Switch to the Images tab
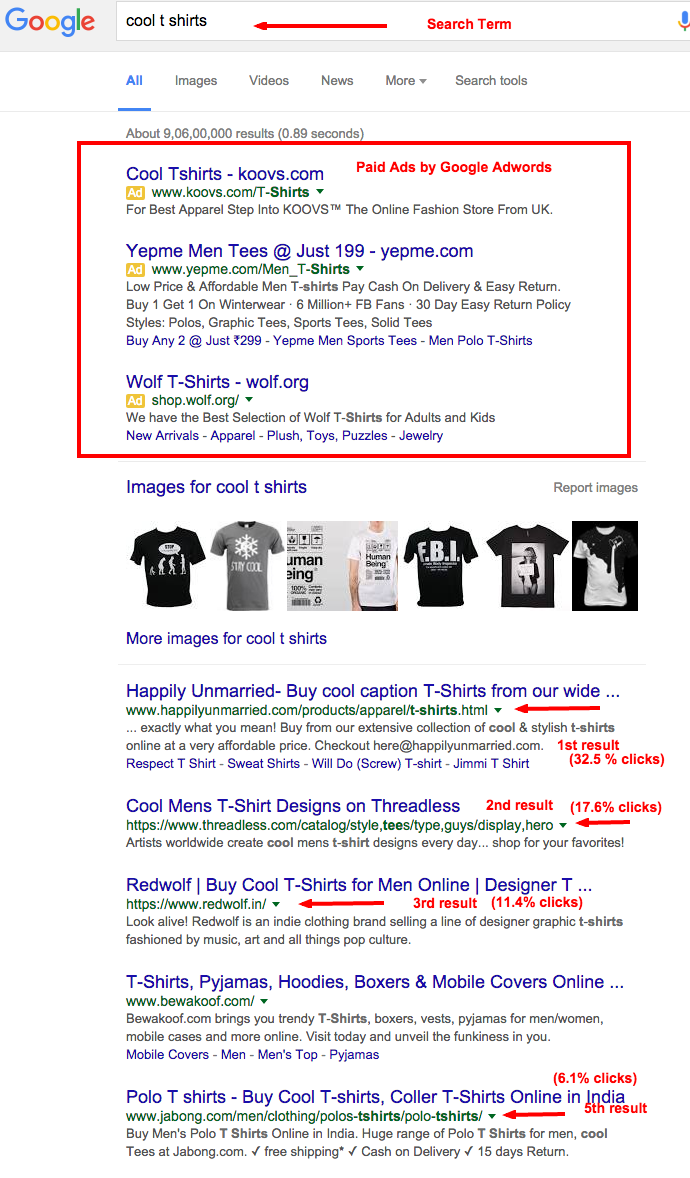This screenshot has height=1178, width=690. coord(195,80)
